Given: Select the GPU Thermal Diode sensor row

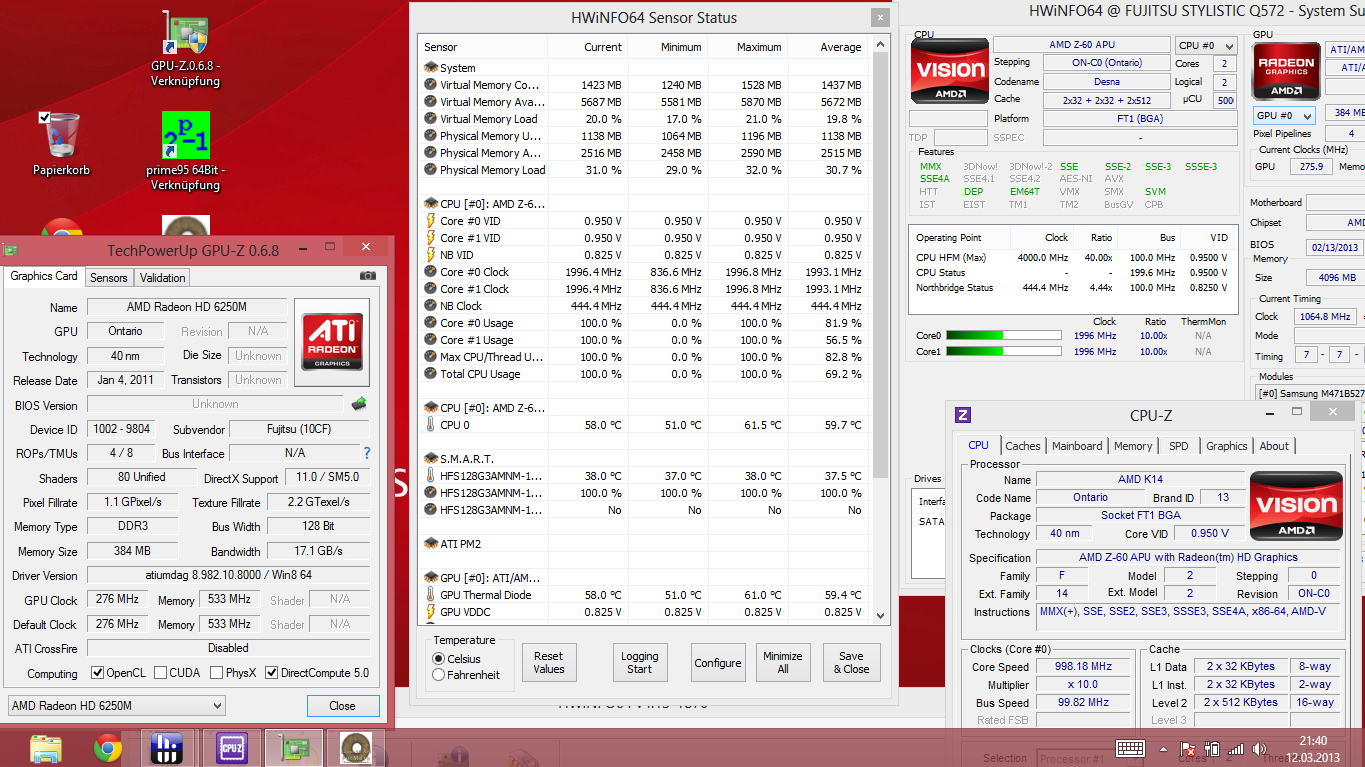Looking at the screenshot, I should point(643,595).
